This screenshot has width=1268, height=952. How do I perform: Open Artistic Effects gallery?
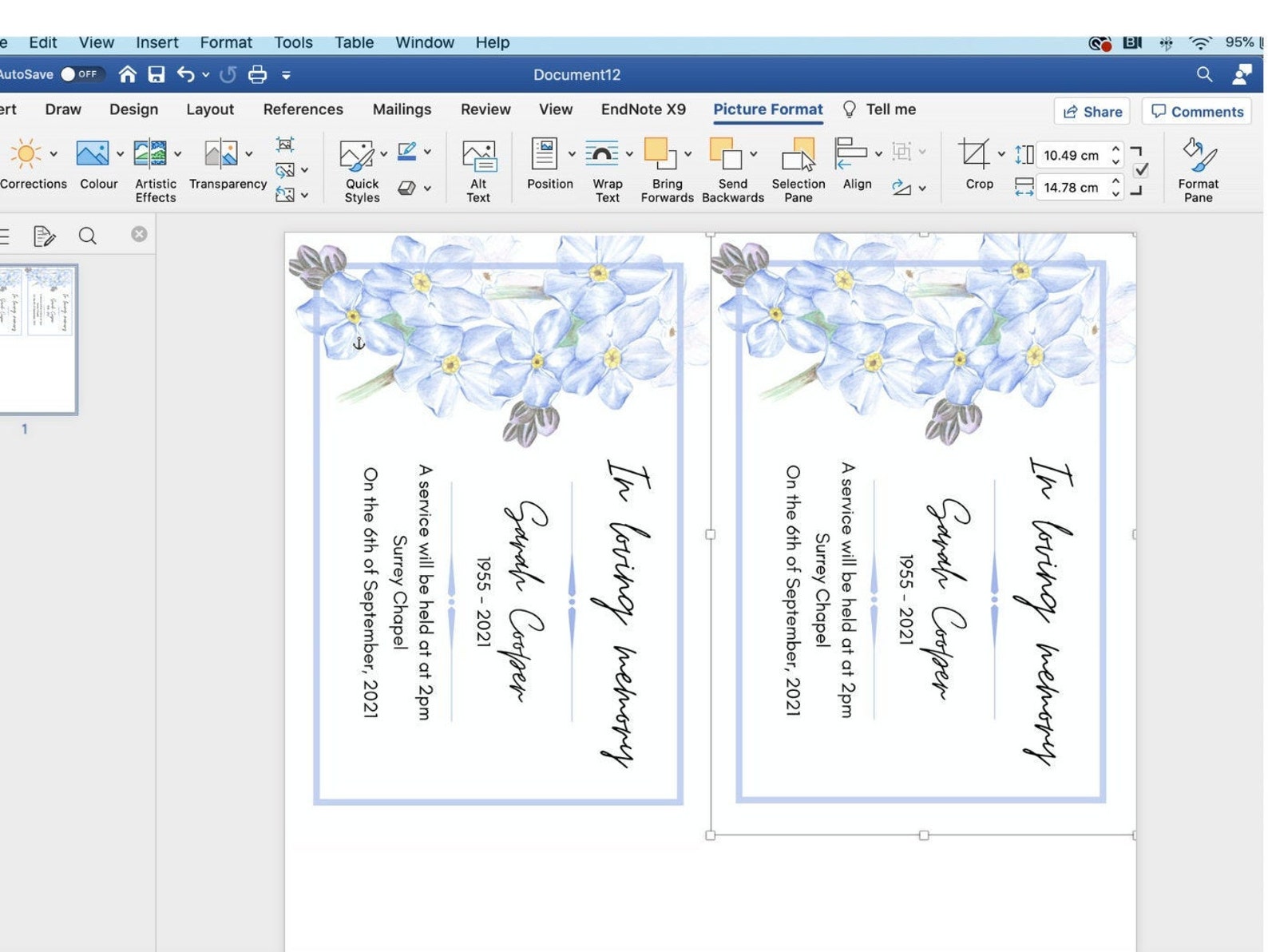[x=150, y=153]
